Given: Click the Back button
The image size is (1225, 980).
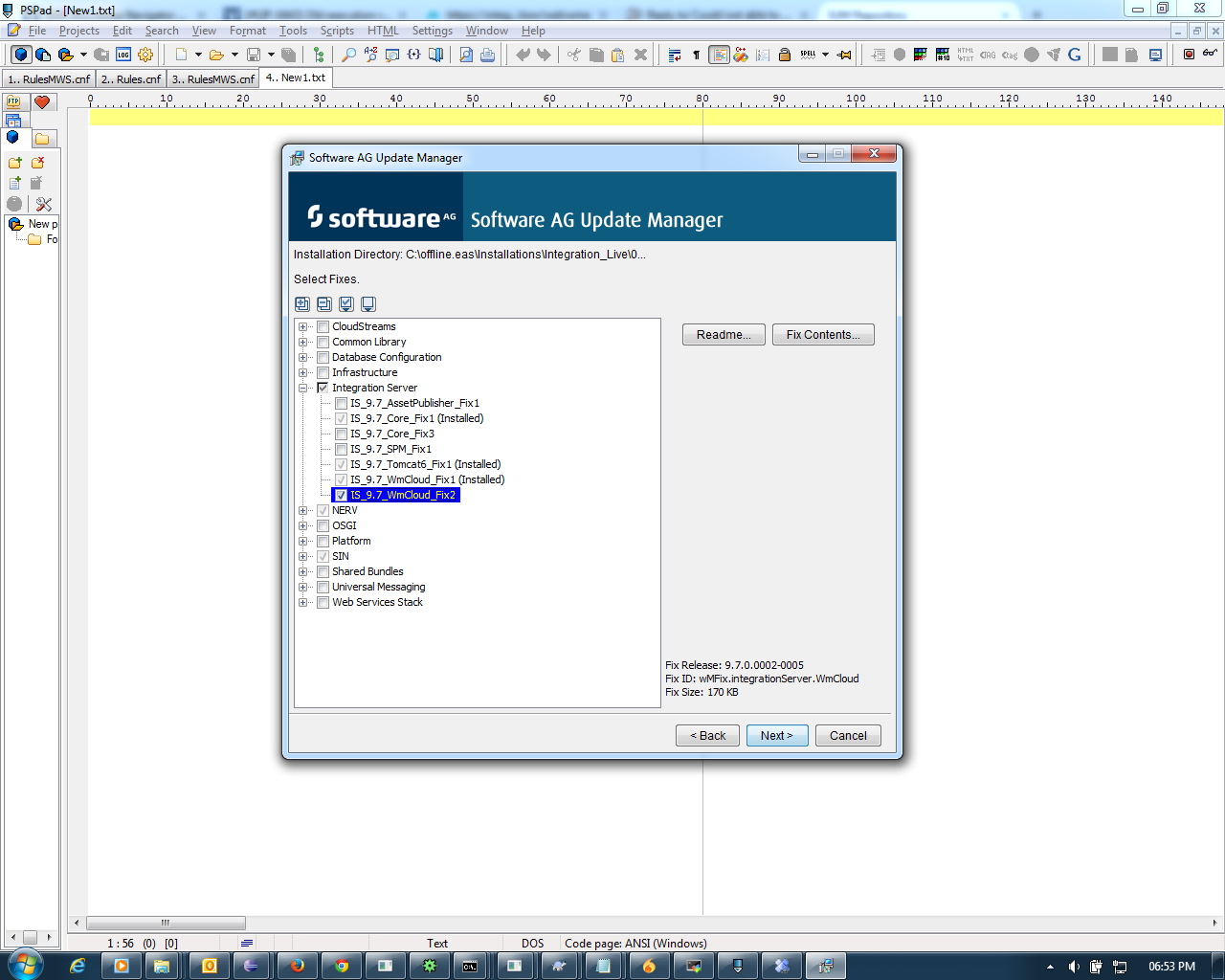Looking at the screenshot, I should 708,736.
